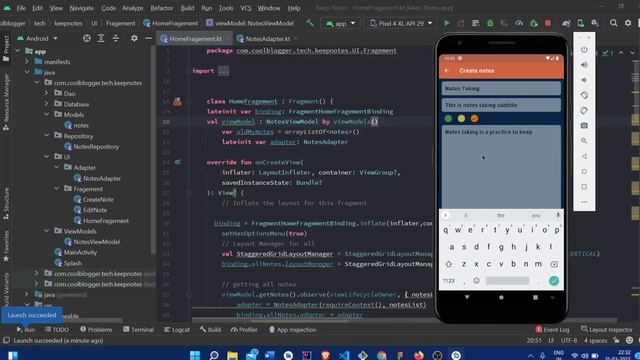Open the Event Log
Screen dimensions: 640x360
coord(552,329)
